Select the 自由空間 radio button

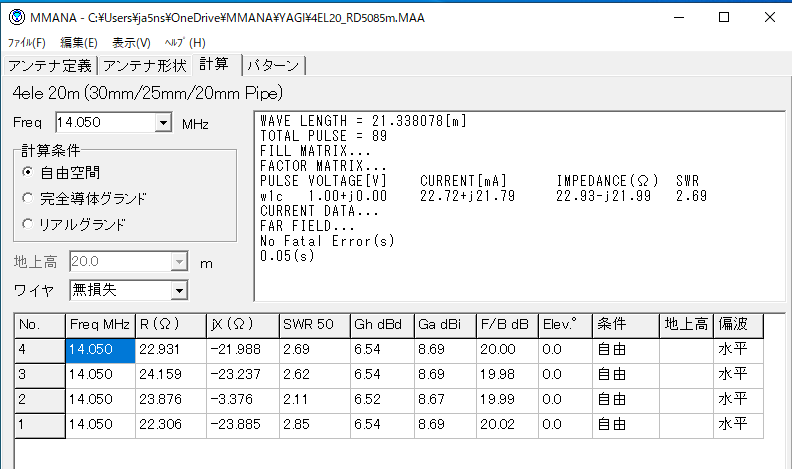(x=28, y=172)
